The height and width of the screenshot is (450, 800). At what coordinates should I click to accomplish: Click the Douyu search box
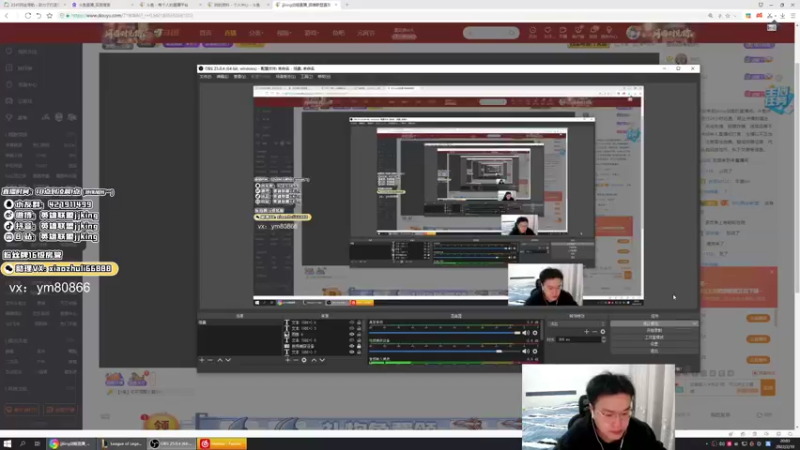point(491,33)
